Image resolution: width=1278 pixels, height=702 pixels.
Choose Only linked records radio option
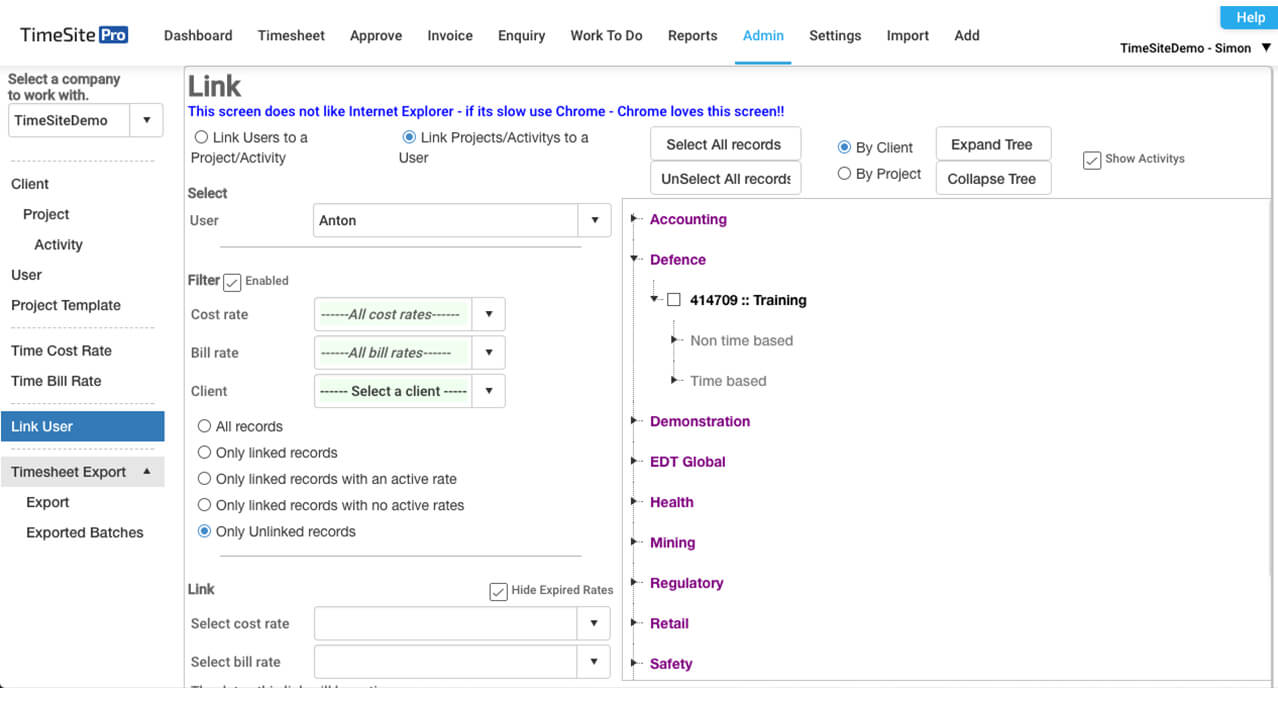coord(205,452)
